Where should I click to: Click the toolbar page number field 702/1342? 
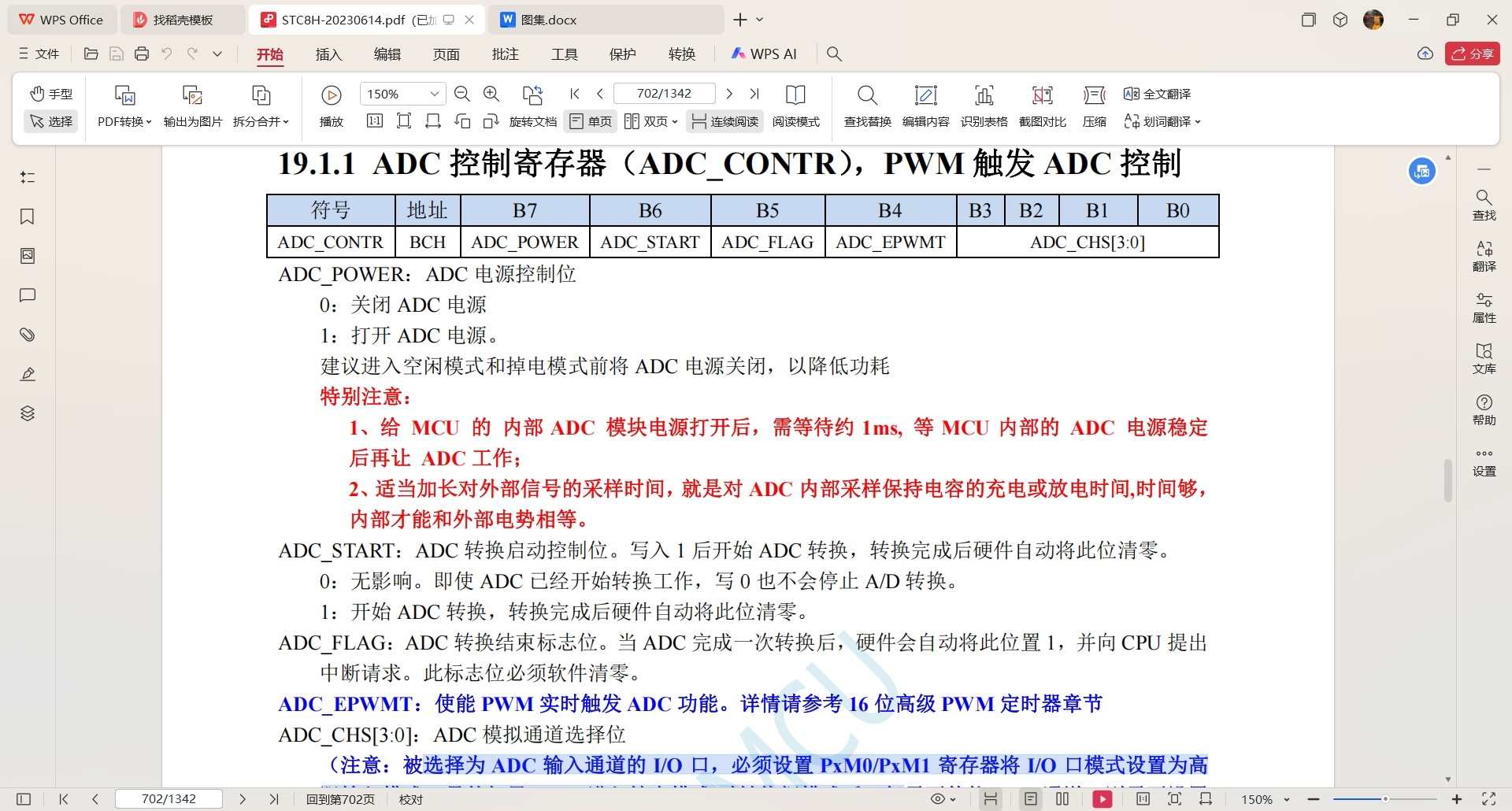click(664, 94)
